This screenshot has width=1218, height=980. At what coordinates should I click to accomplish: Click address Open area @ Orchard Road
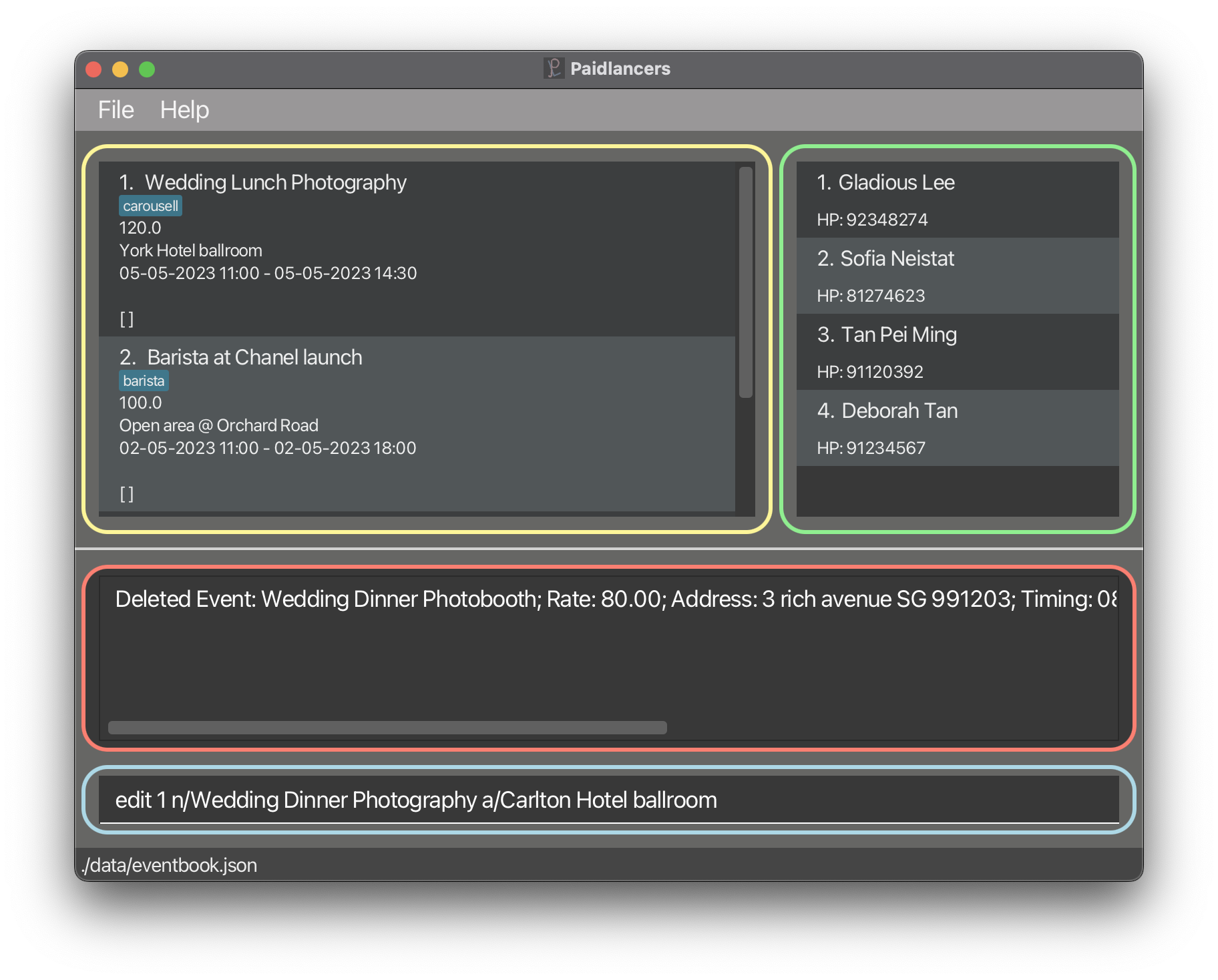point(218,425)
